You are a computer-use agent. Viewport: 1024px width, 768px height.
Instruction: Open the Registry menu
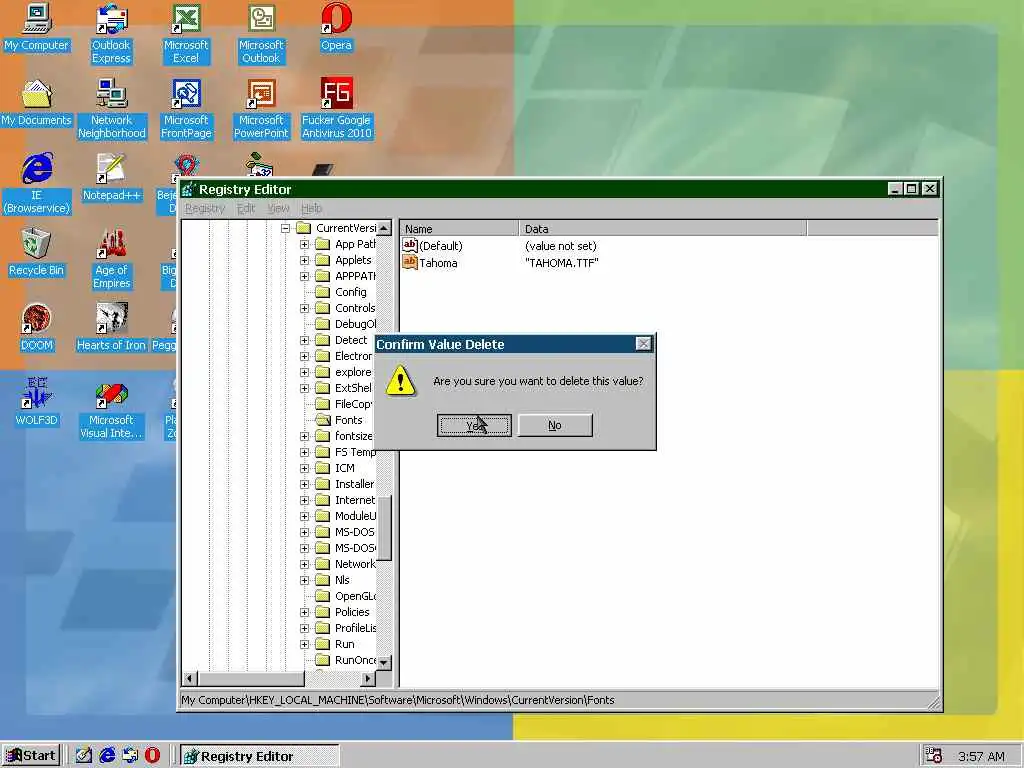pyautogui.click(x=204, y=208)
